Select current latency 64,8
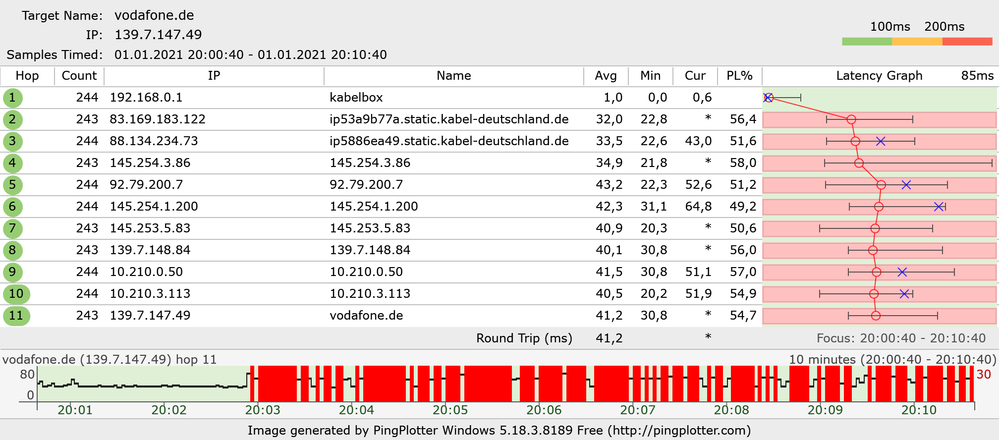The width and height of the screenshot is (999, 440). tap(698, 207)
